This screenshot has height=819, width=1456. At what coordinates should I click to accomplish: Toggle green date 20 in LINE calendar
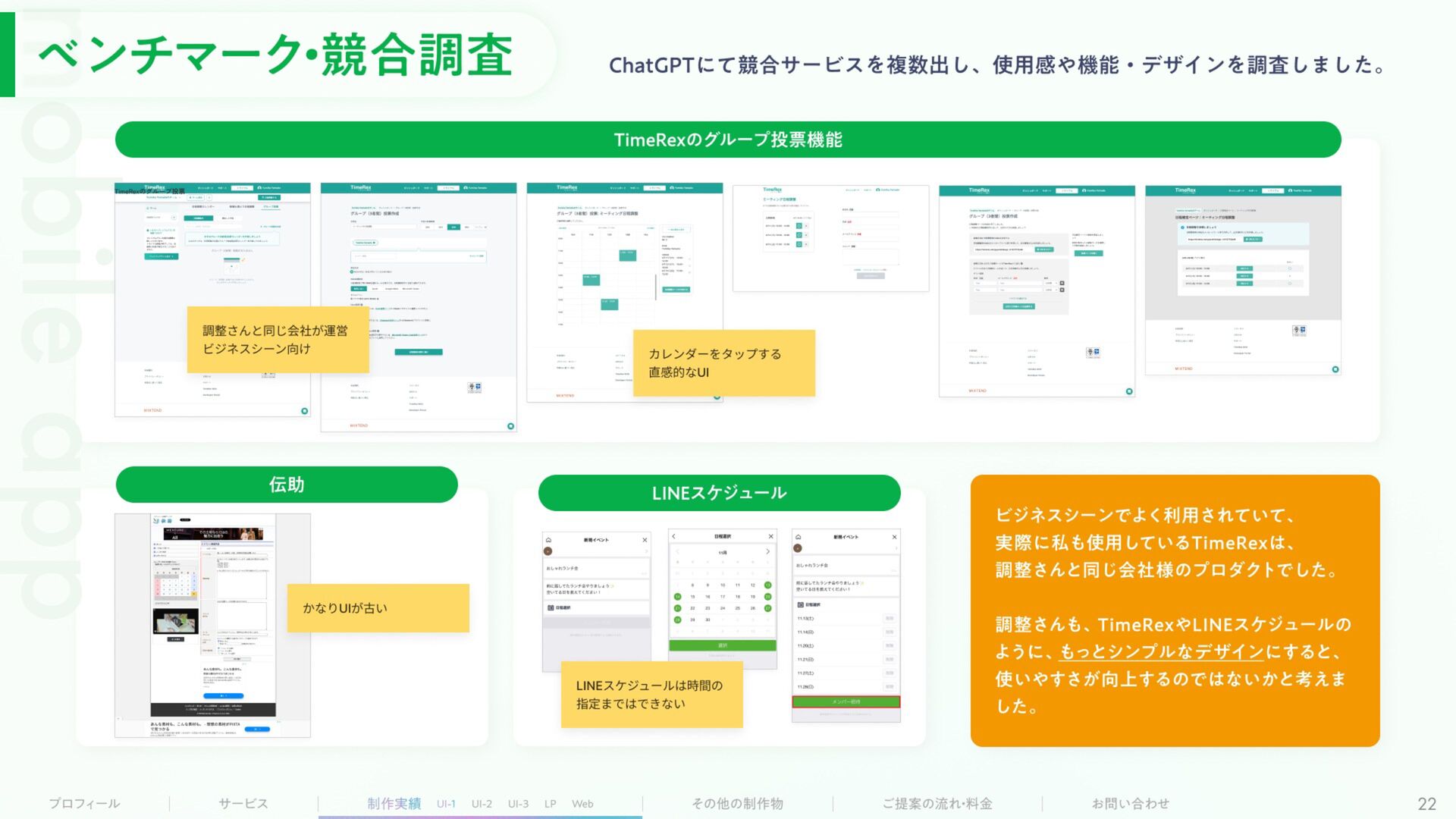tap(767, 597)
